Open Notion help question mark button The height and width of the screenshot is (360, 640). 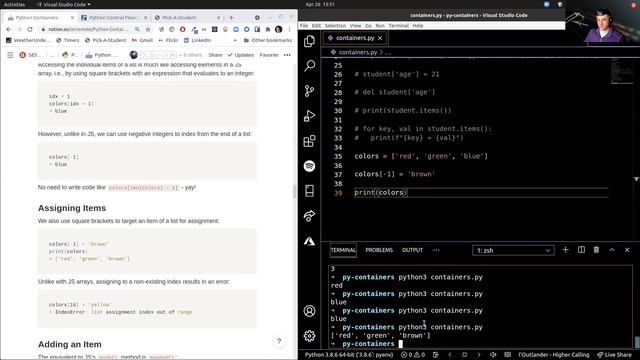coord(279,341)
